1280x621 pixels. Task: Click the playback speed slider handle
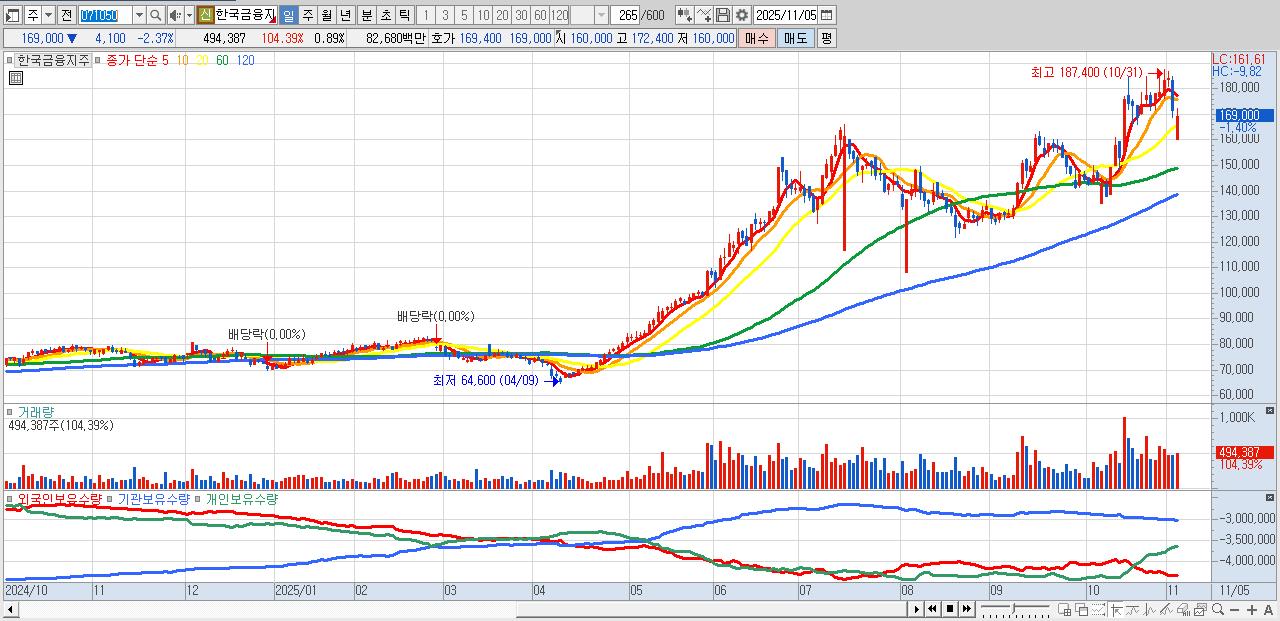[1014, 608]
